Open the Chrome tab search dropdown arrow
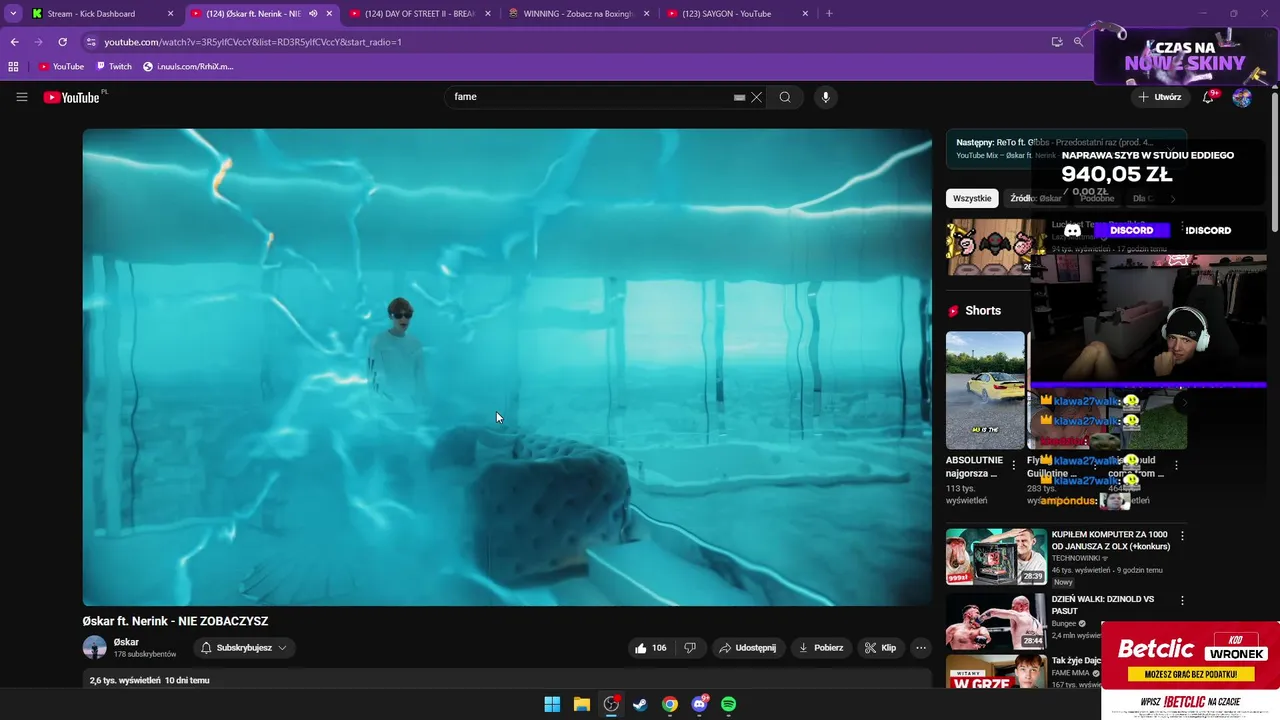The width and height of the screenshot is (1280, 720). [x=13, y=14]
